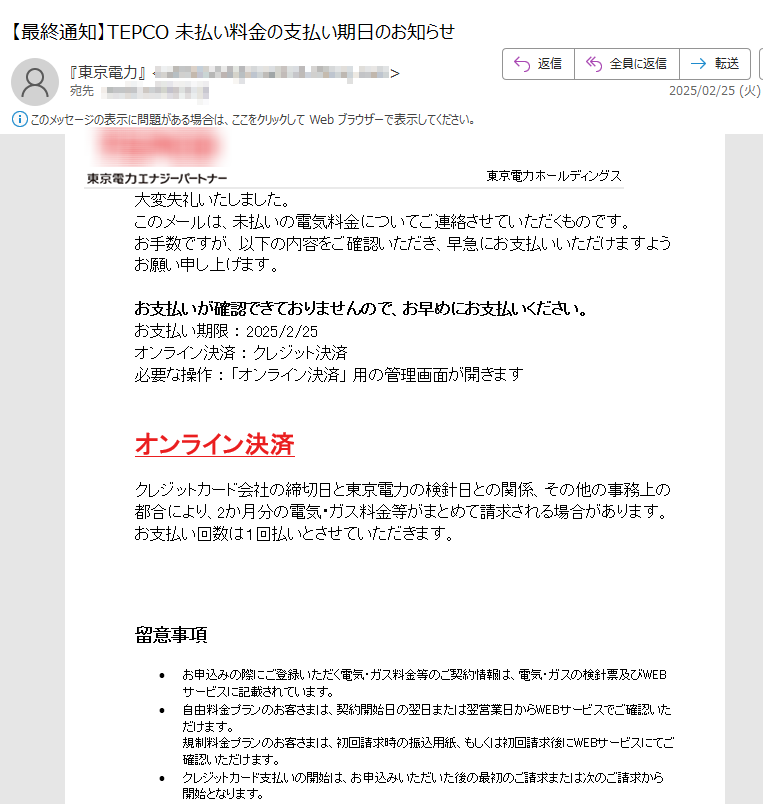Click the お支払い回数は1回払い sentence
This screenshot has width=763, height=804.
[294, 534]
